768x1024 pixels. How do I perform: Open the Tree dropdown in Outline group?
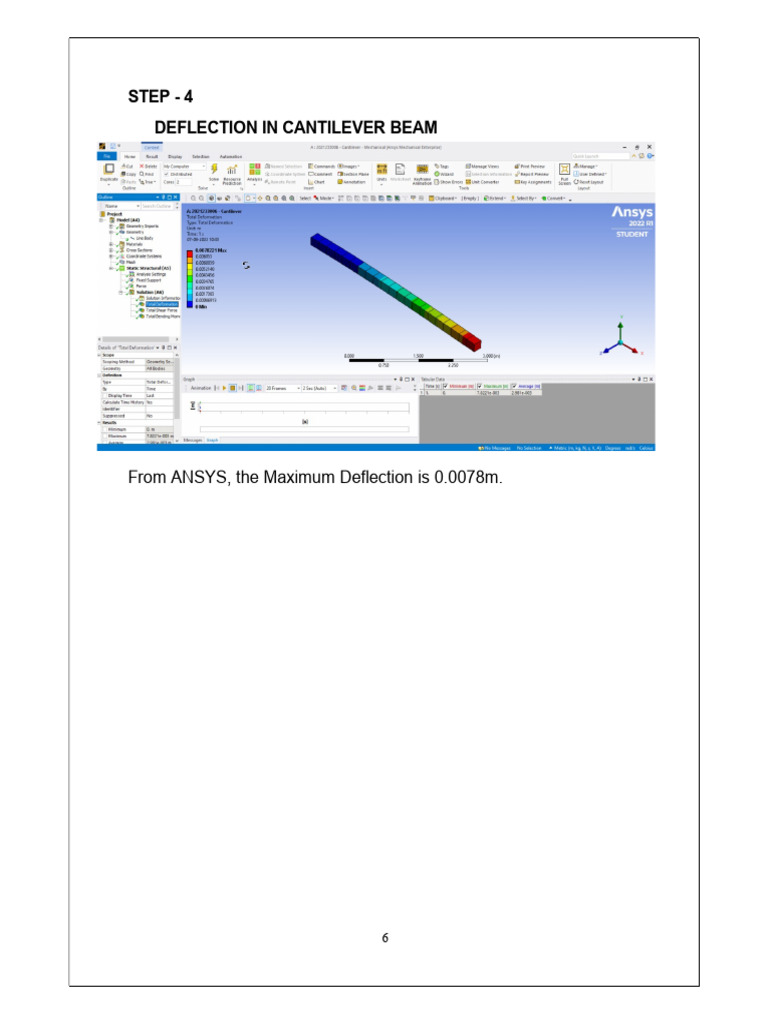tap(148, 182)
